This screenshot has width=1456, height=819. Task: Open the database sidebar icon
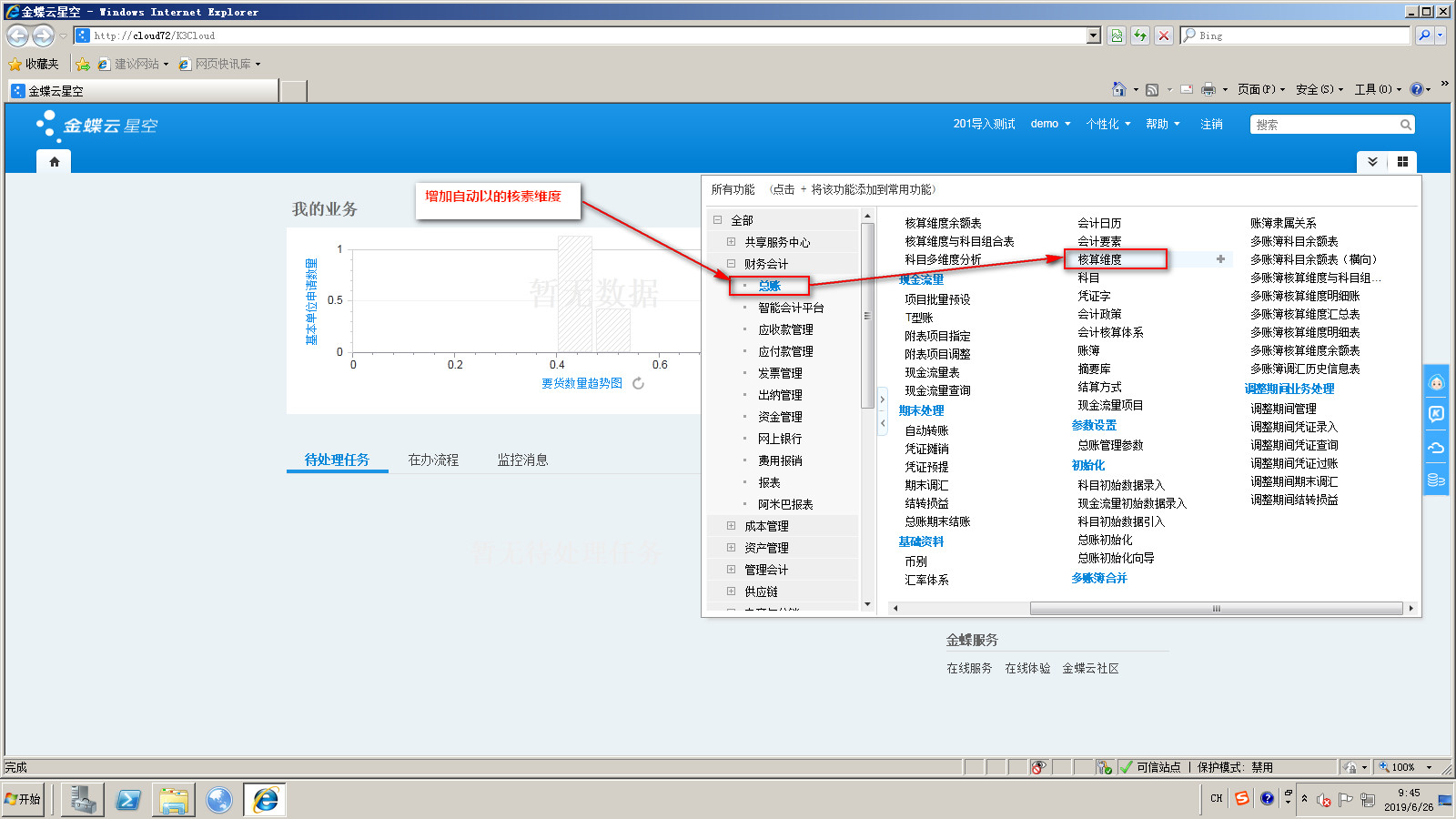1436,480
